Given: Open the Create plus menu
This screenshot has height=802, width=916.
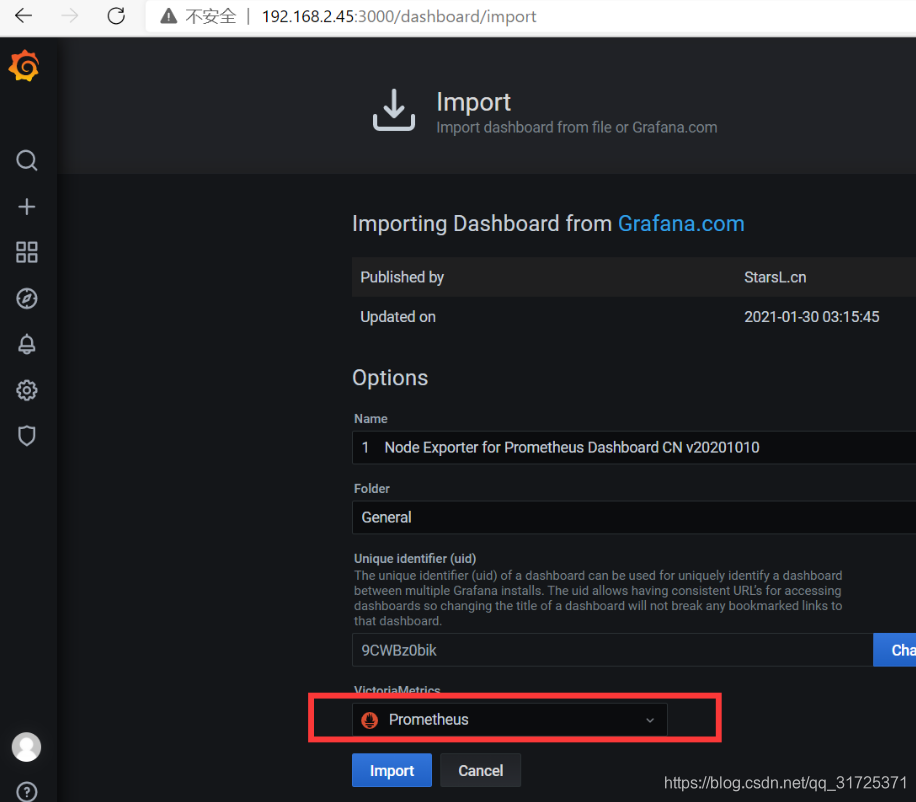Looking at the screenshot, I should click(x=26, y=206).
